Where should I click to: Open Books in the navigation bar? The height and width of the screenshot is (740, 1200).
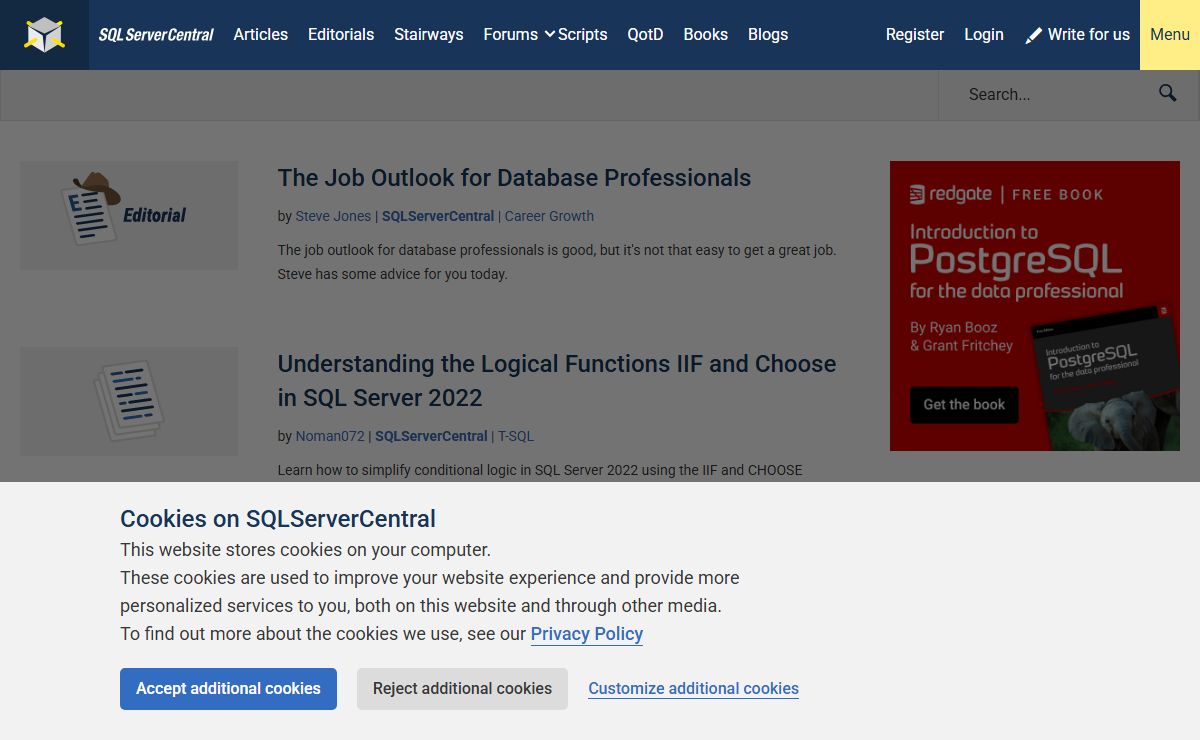coord(706,34)
